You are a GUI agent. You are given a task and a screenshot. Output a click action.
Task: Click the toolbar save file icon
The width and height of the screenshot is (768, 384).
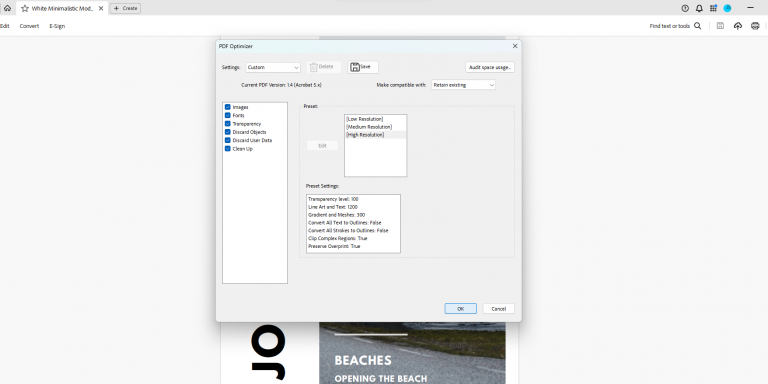tap(720, 26)
